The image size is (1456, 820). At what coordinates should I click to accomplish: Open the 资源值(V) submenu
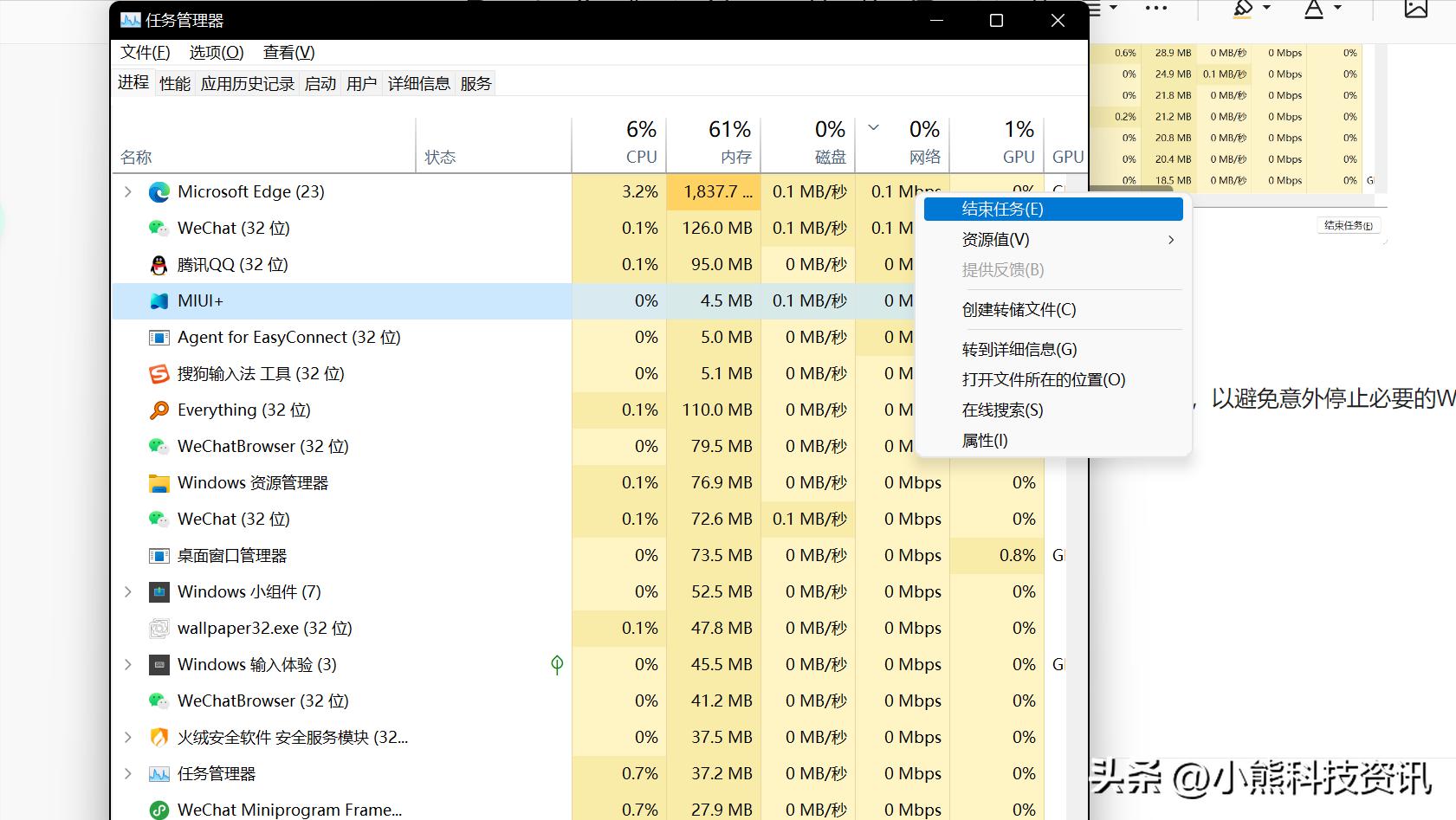coord(994,240)
